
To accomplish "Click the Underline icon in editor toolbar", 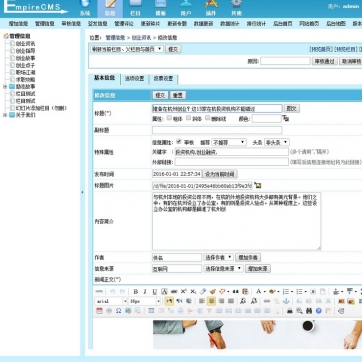I will (x=154, y=291).
